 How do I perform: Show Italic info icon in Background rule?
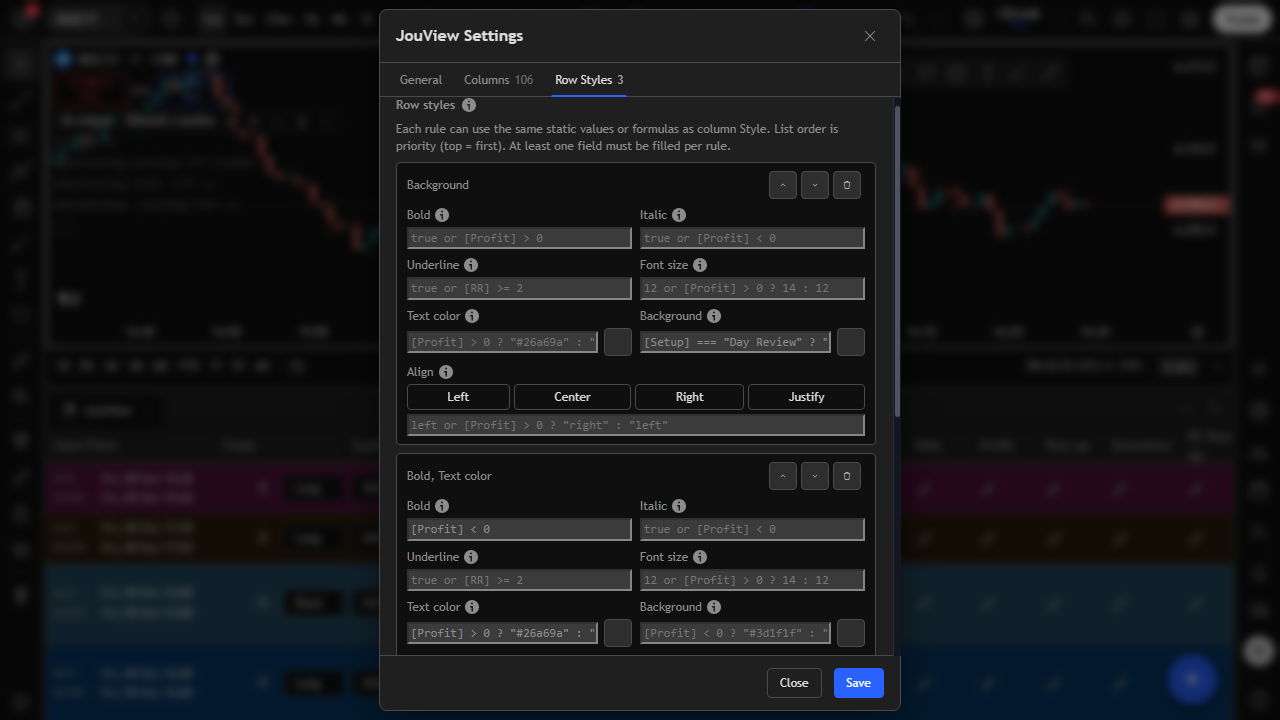[679, 215]
